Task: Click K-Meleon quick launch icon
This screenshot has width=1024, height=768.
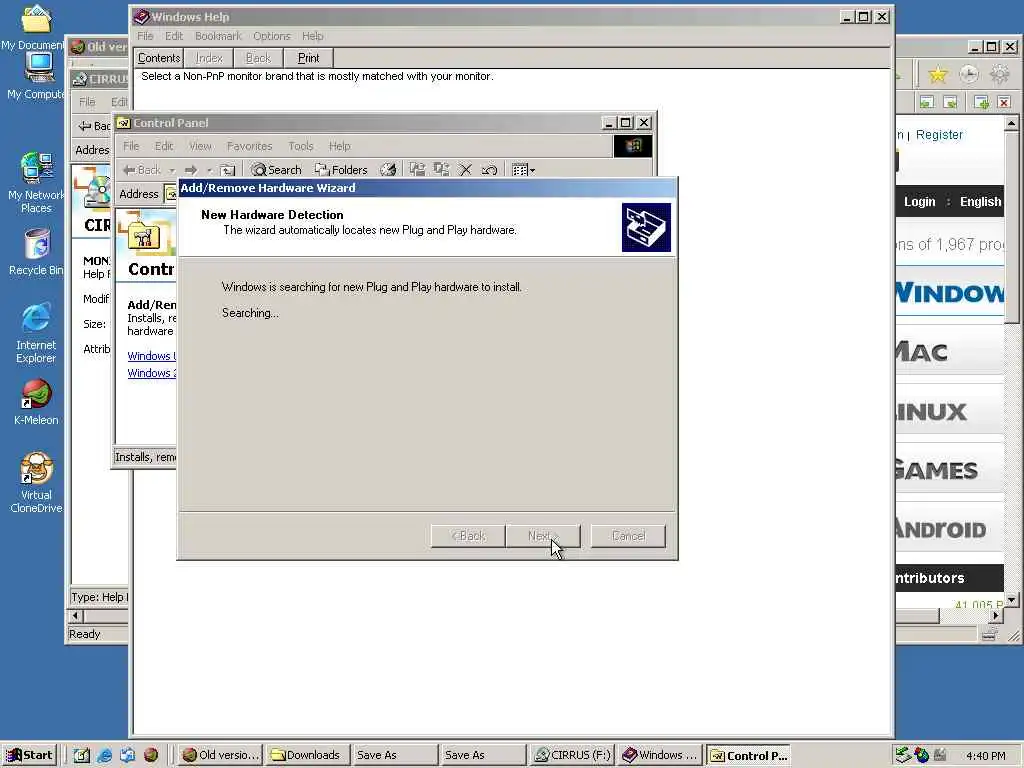Action: pyautogui.click(x=151, y=755)
